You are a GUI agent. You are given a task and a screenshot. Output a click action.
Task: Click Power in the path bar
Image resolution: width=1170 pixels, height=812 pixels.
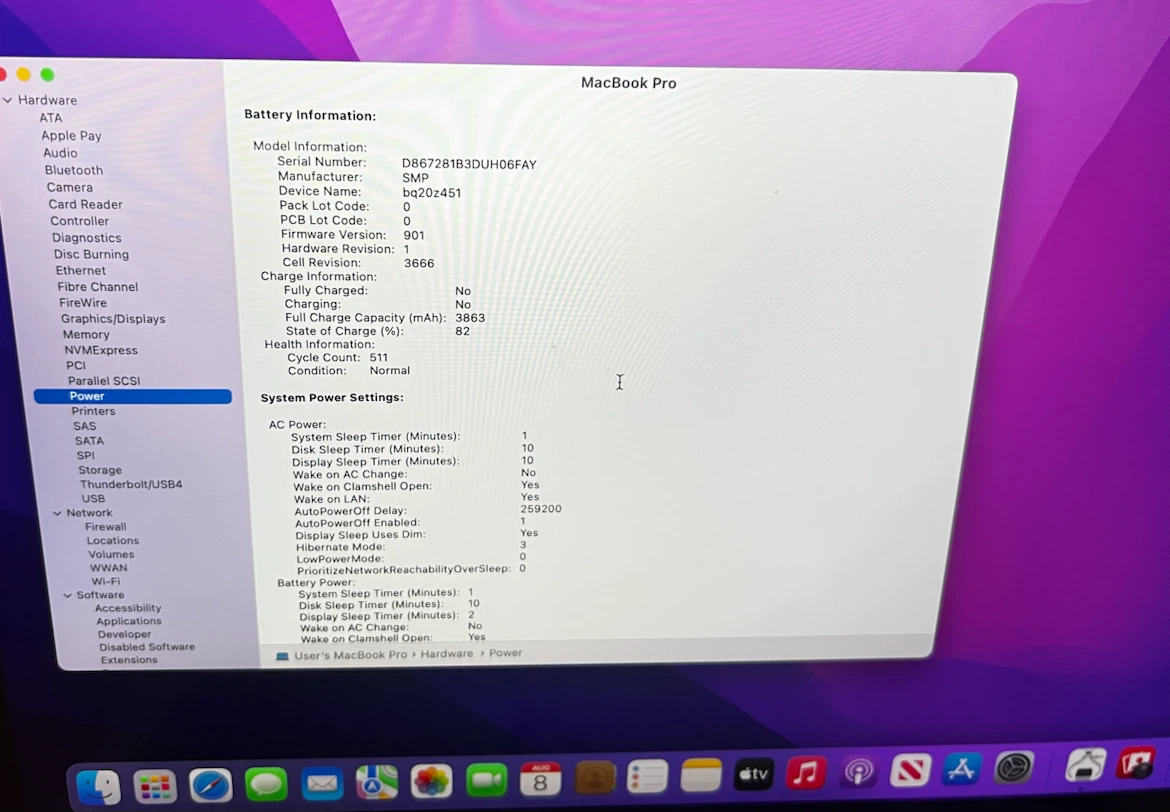(506, 653)
